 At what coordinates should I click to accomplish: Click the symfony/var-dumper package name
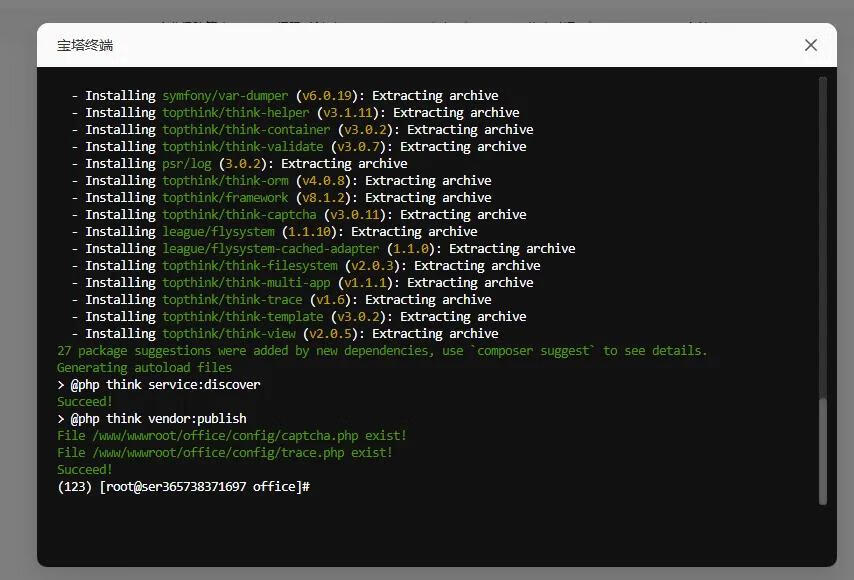225,95
